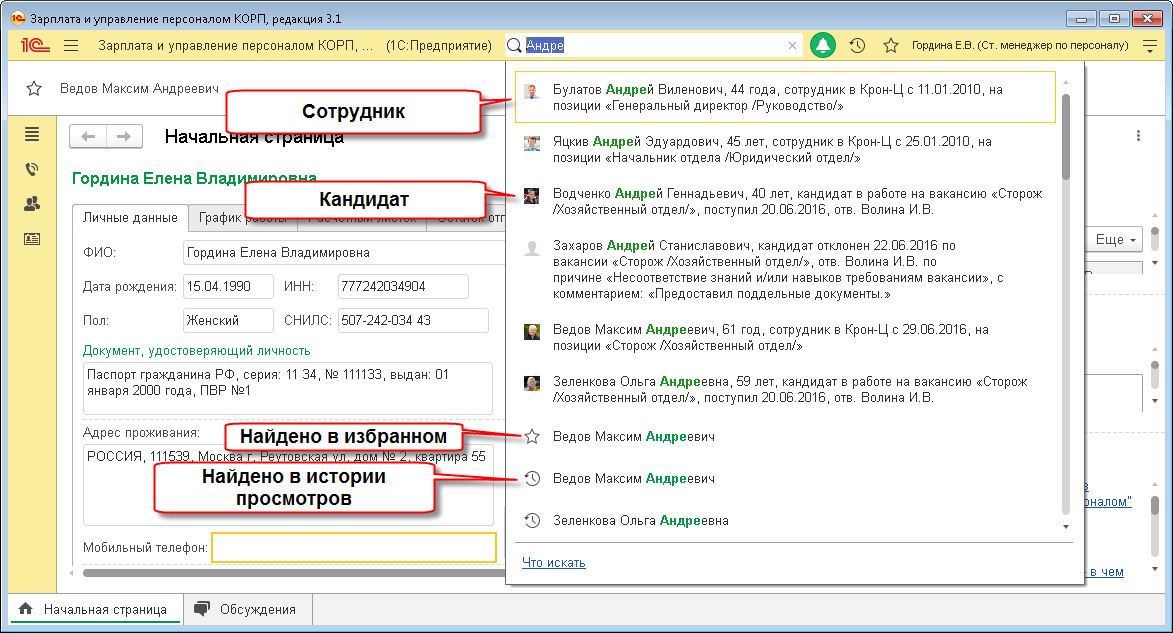Open the Что искать link

(x=554, y=563)
